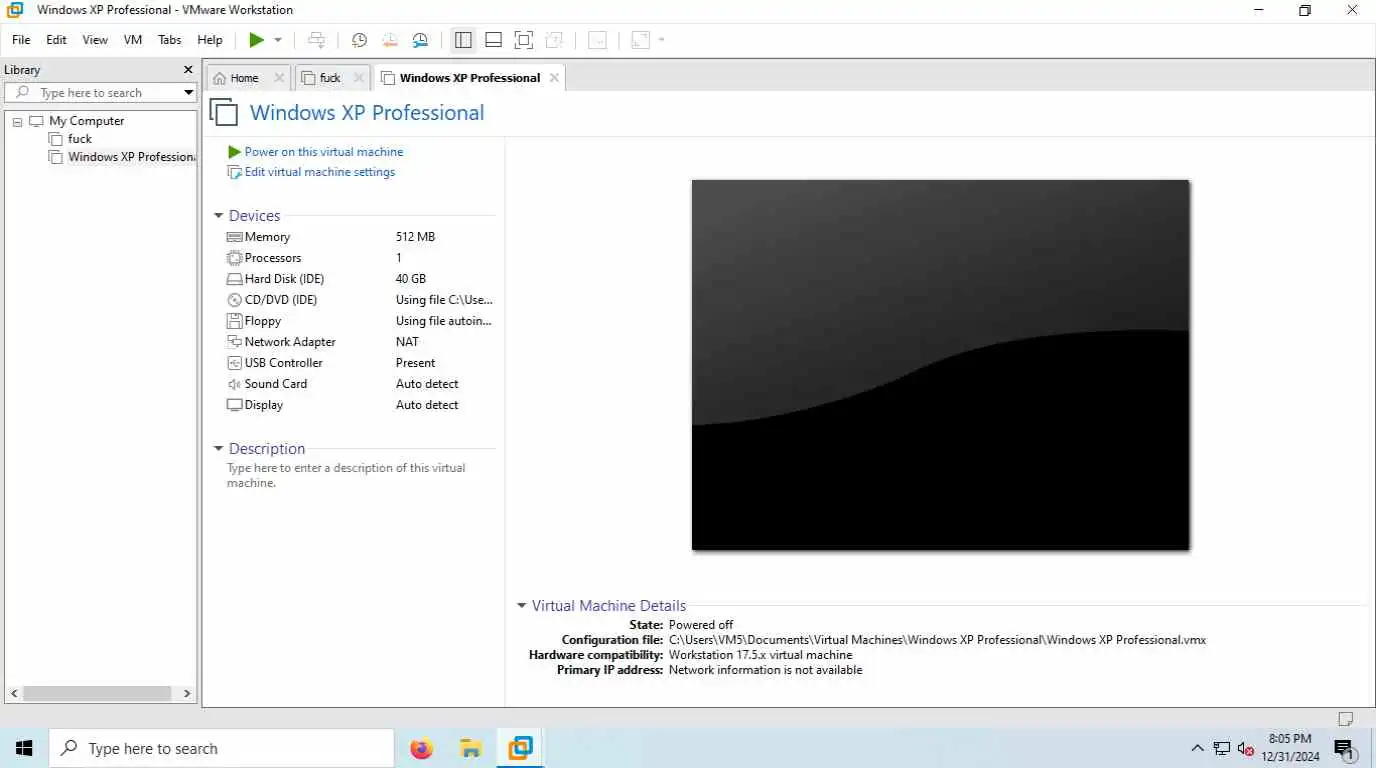Viewport: 1376px width, 768px height.
Task: Switch to the tab named fuck
Action: [330, 78]
